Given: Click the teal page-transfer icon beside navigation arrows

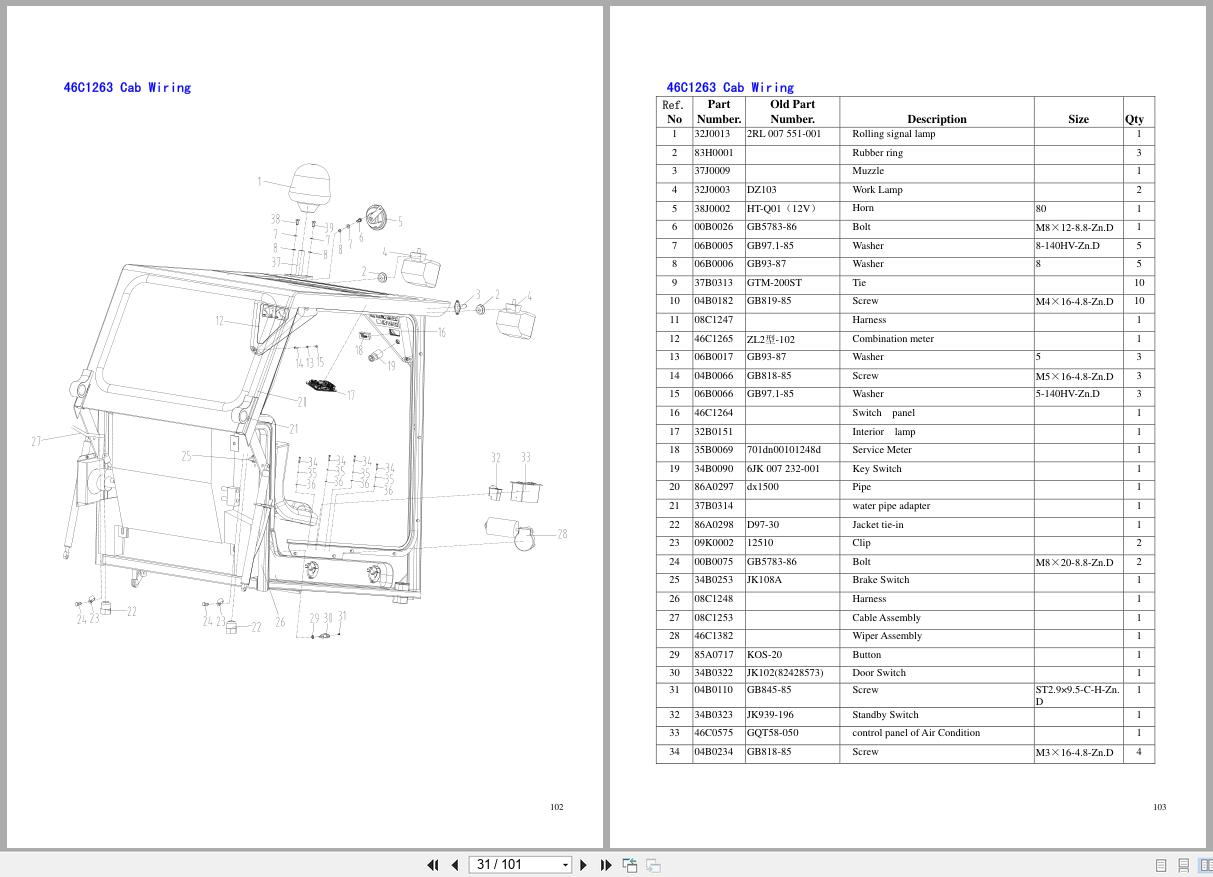Looking at the screenshot, I should [x=629, y=864].
